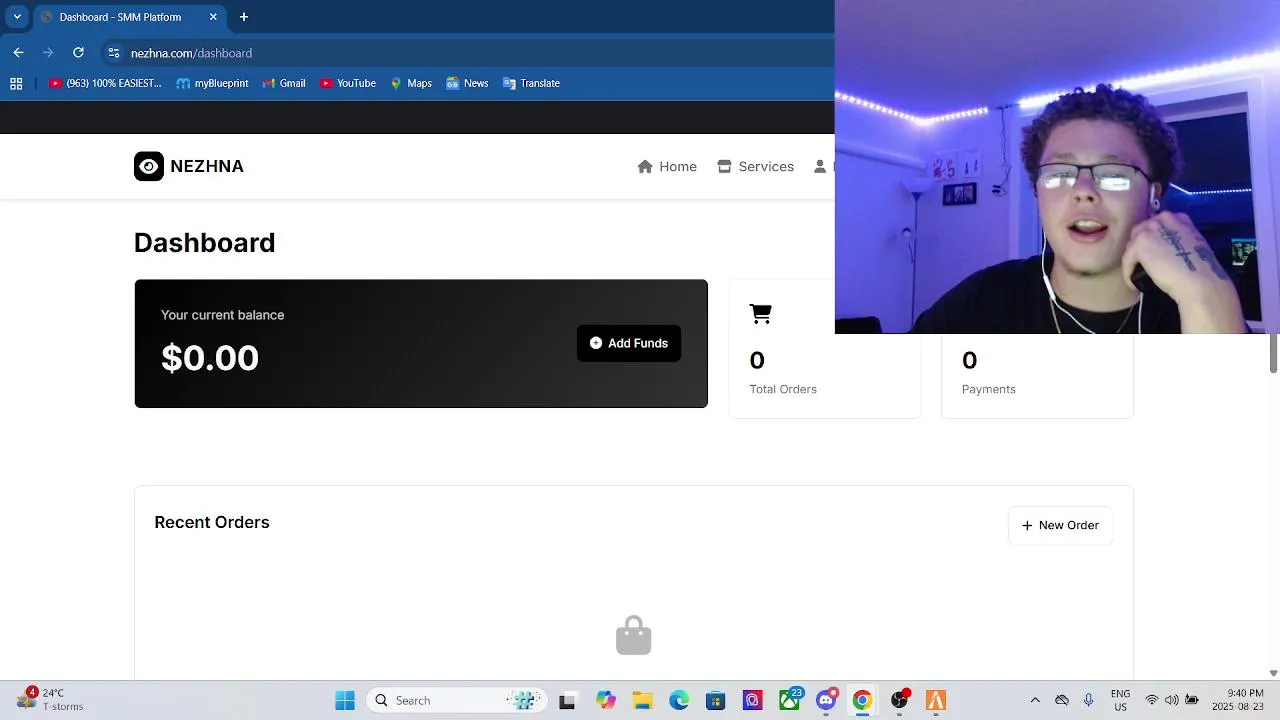The image size is (1280, 720).
Task: Go back with browser back arrow
Action: (18, 53)
